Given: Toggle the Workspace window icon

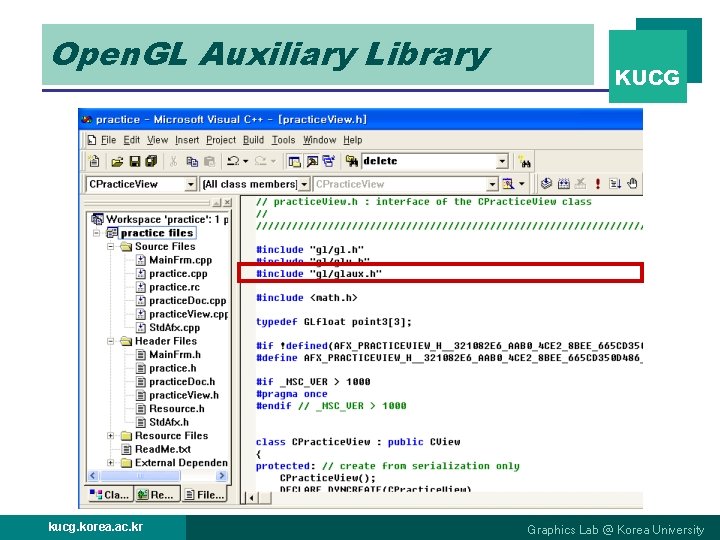Looking at the screenshot, I should click(x=294, y=161).
